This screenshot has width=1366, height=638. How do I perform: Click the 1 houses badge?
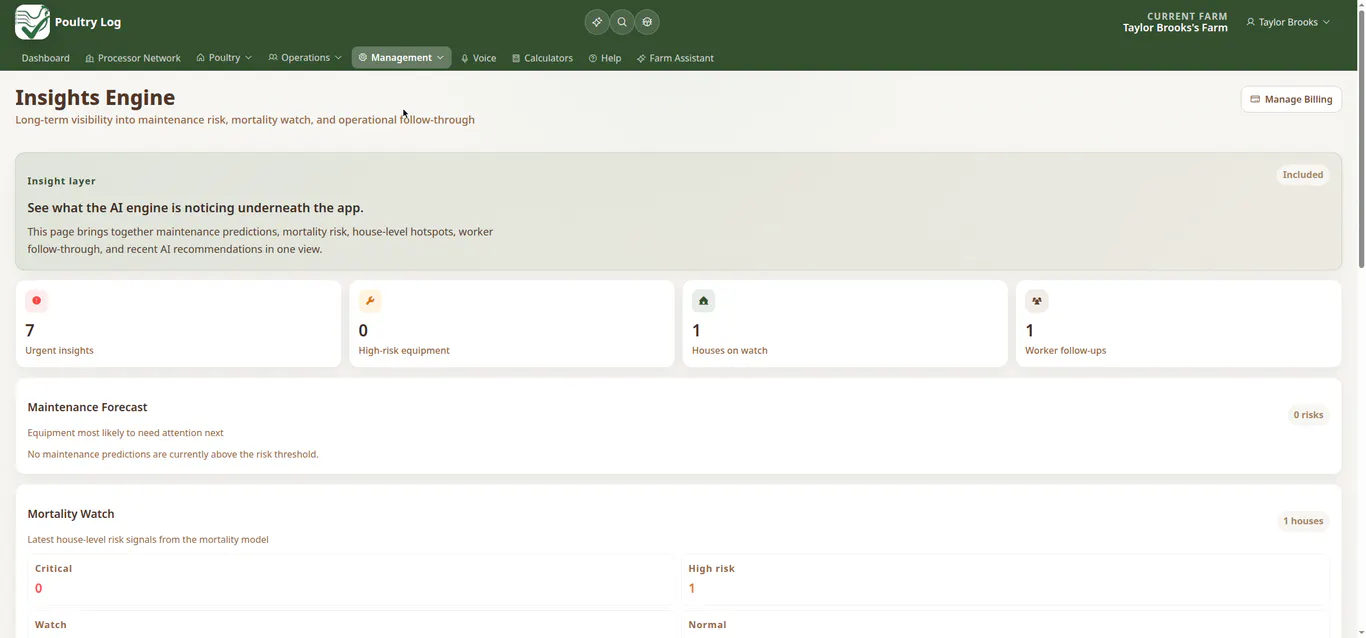pyautogui.click(x=1303, y=521)
